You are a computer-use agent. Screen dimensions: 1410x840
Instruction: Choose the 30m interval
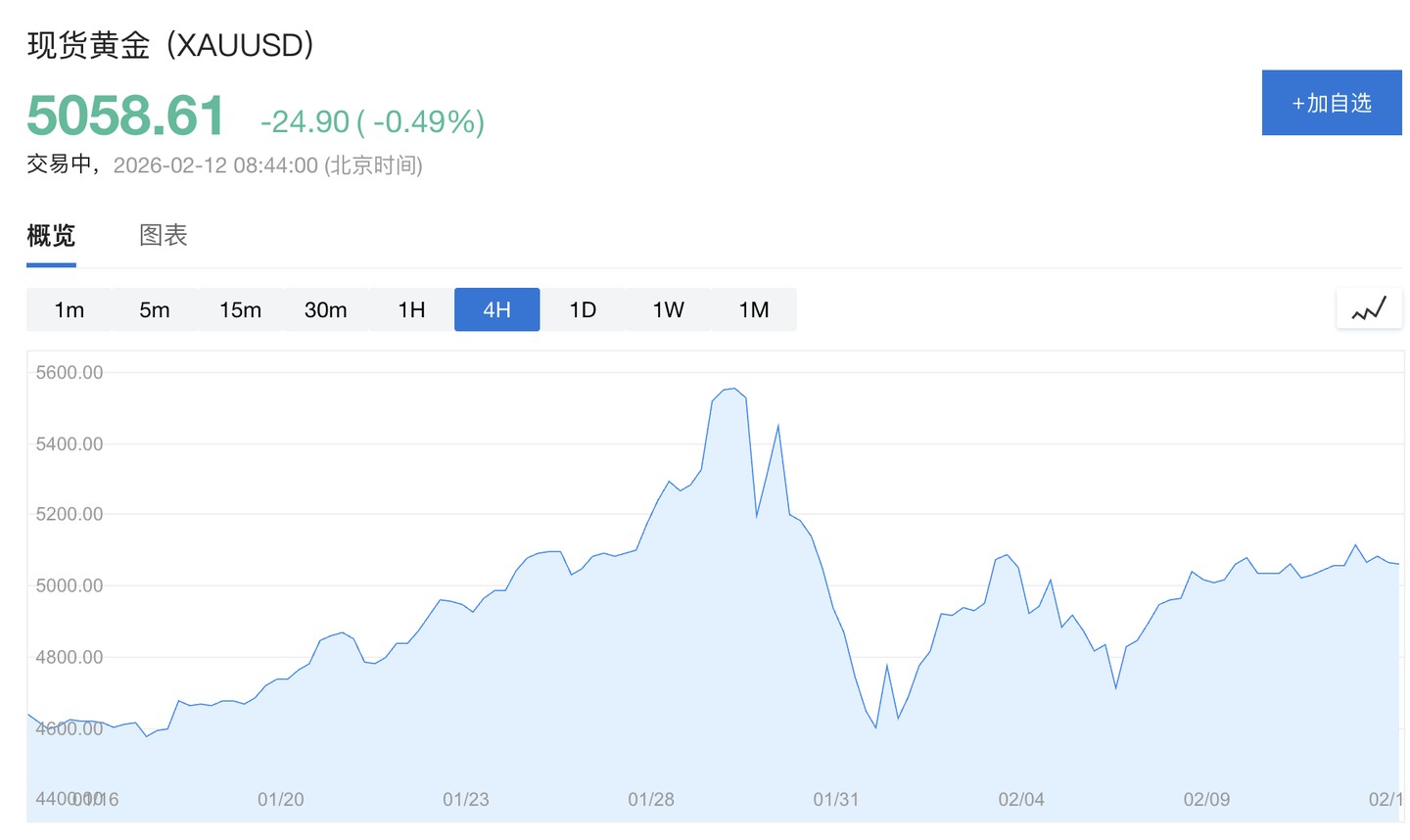(325, 309)
